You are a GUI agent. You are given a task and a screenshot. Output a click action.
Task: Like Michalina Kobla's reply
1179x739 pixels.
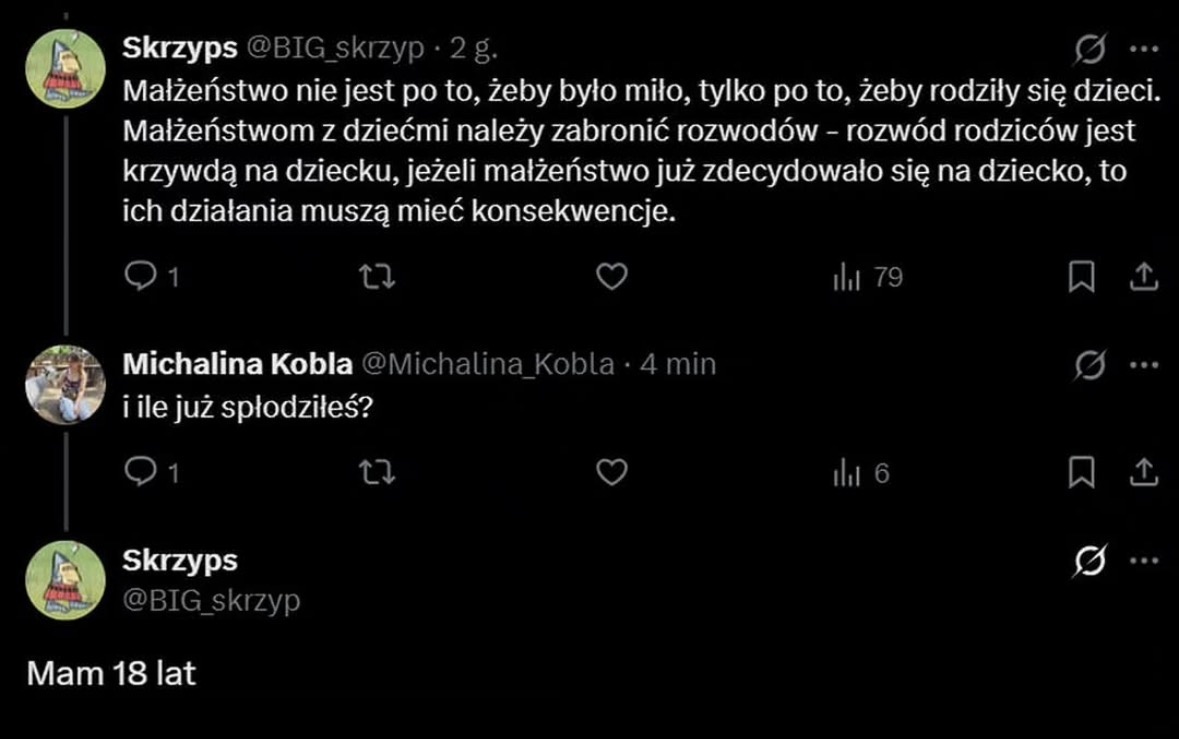click(x=611, y=473)
